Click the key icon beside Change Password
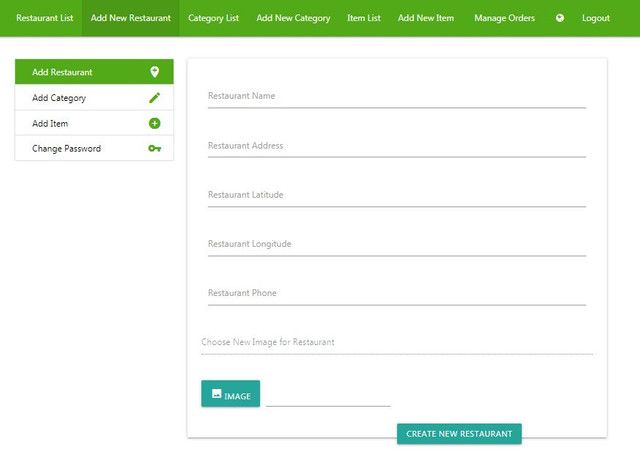The image size is (640, 454). click(155, 149)
